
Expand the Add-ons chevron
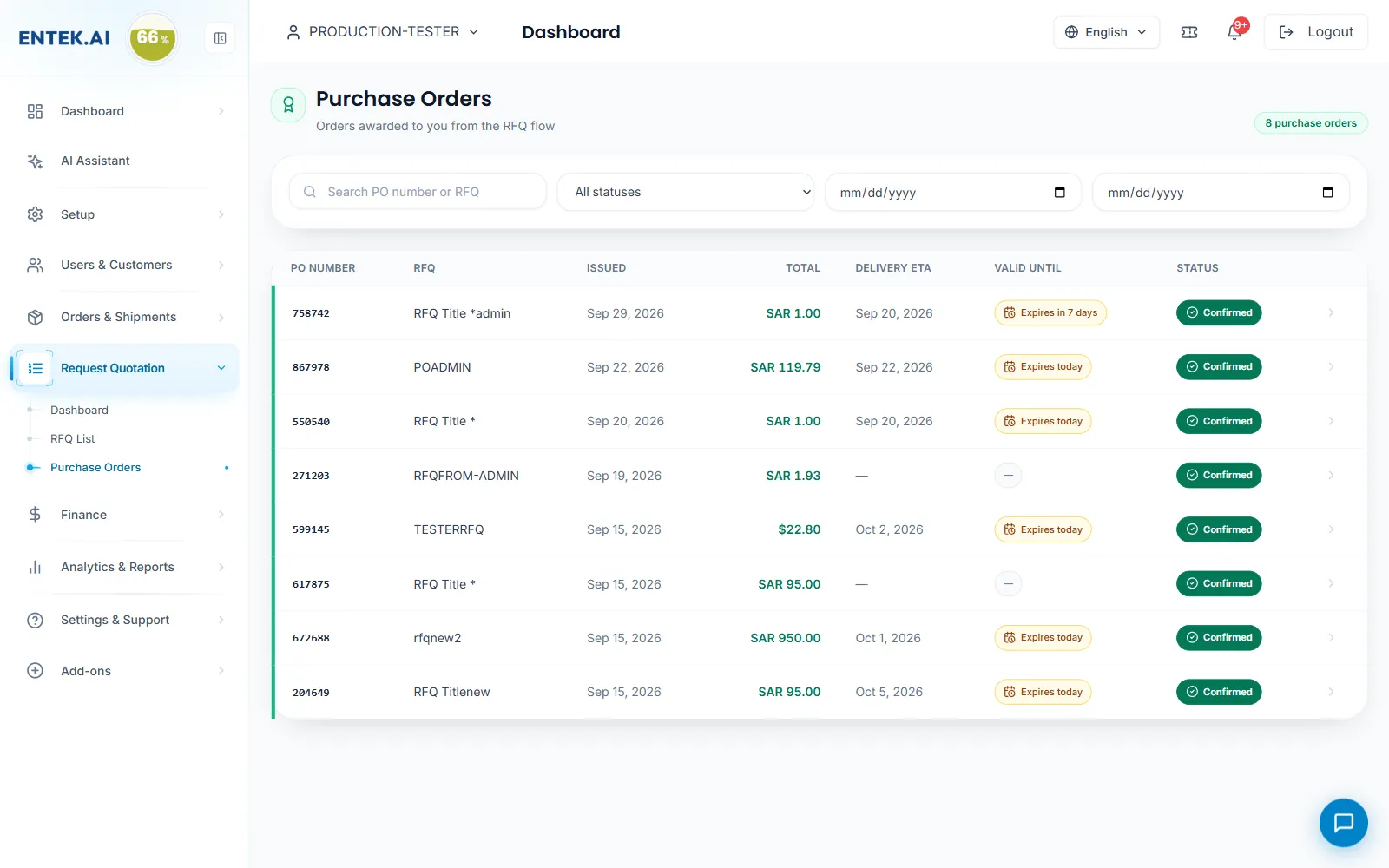click(221, 671)
